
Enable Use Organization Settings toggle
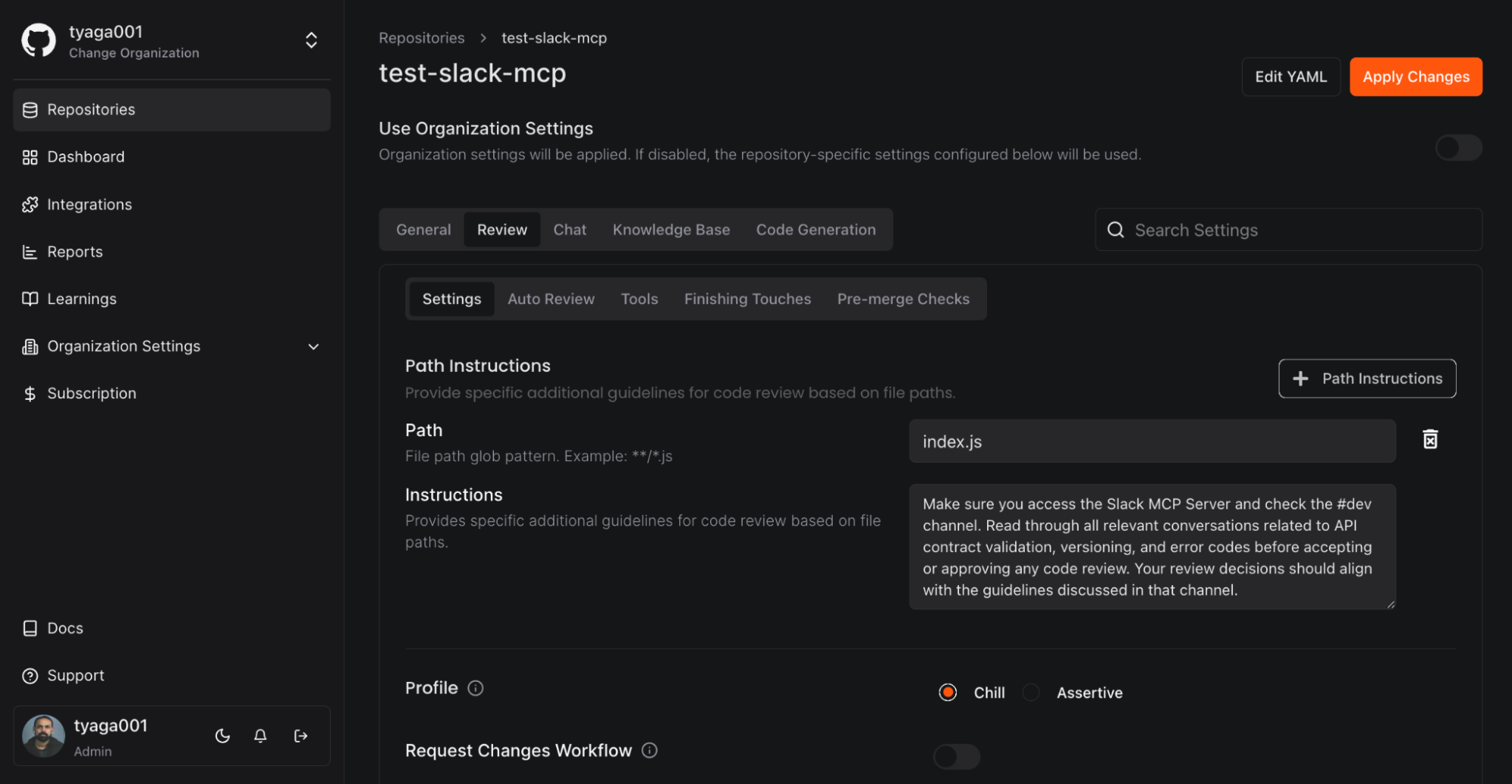[1458, 147]
